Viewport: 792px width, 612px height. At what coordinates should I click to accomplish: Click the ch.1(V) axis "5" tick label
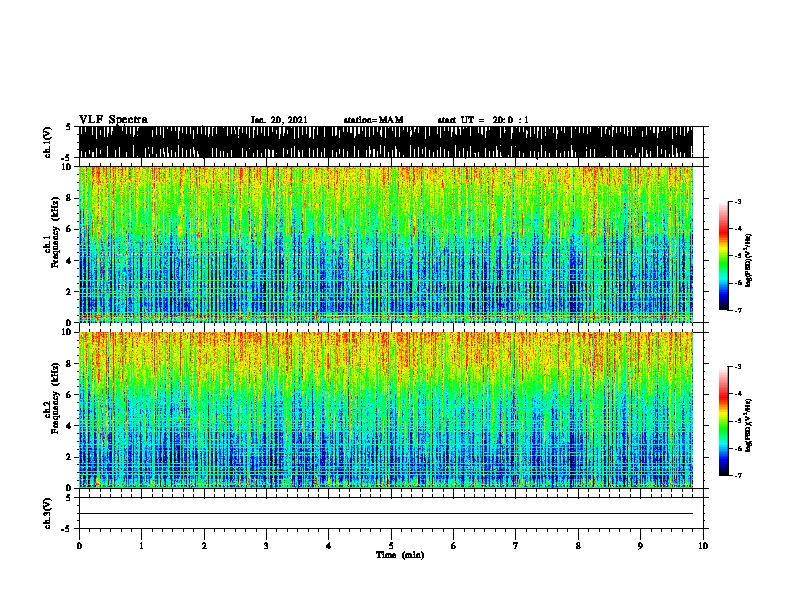pyautogui.click(x=68, y=127)
